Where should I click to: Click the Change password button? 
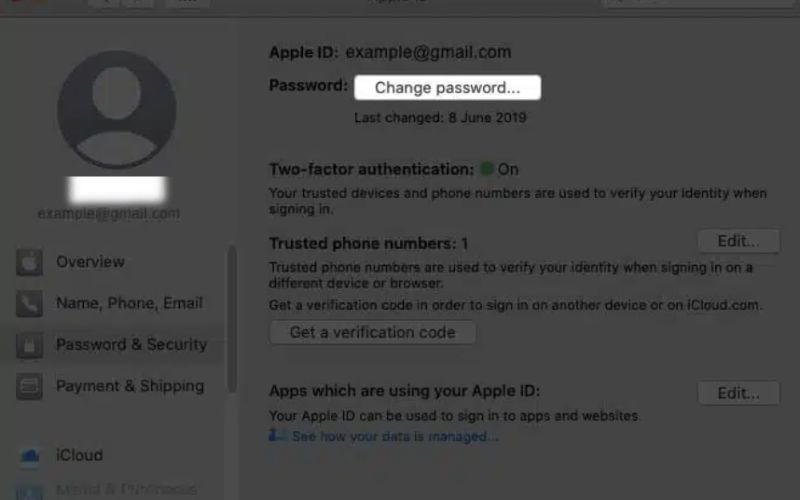coord(447,88)
